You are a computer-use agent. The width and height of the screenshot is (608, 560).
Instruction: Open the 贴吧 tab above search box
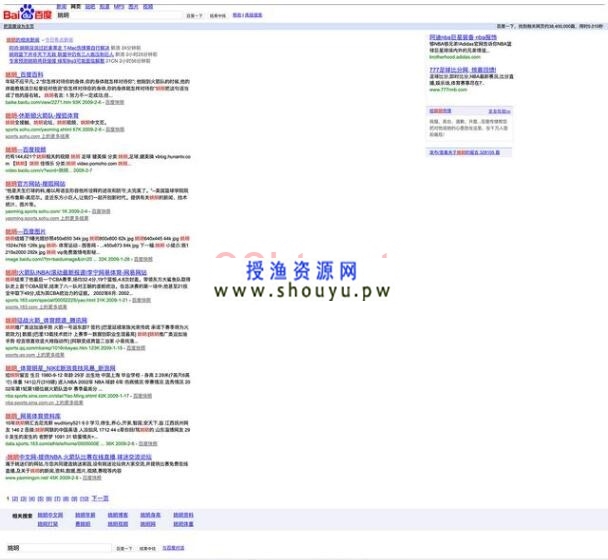point(90,7)
